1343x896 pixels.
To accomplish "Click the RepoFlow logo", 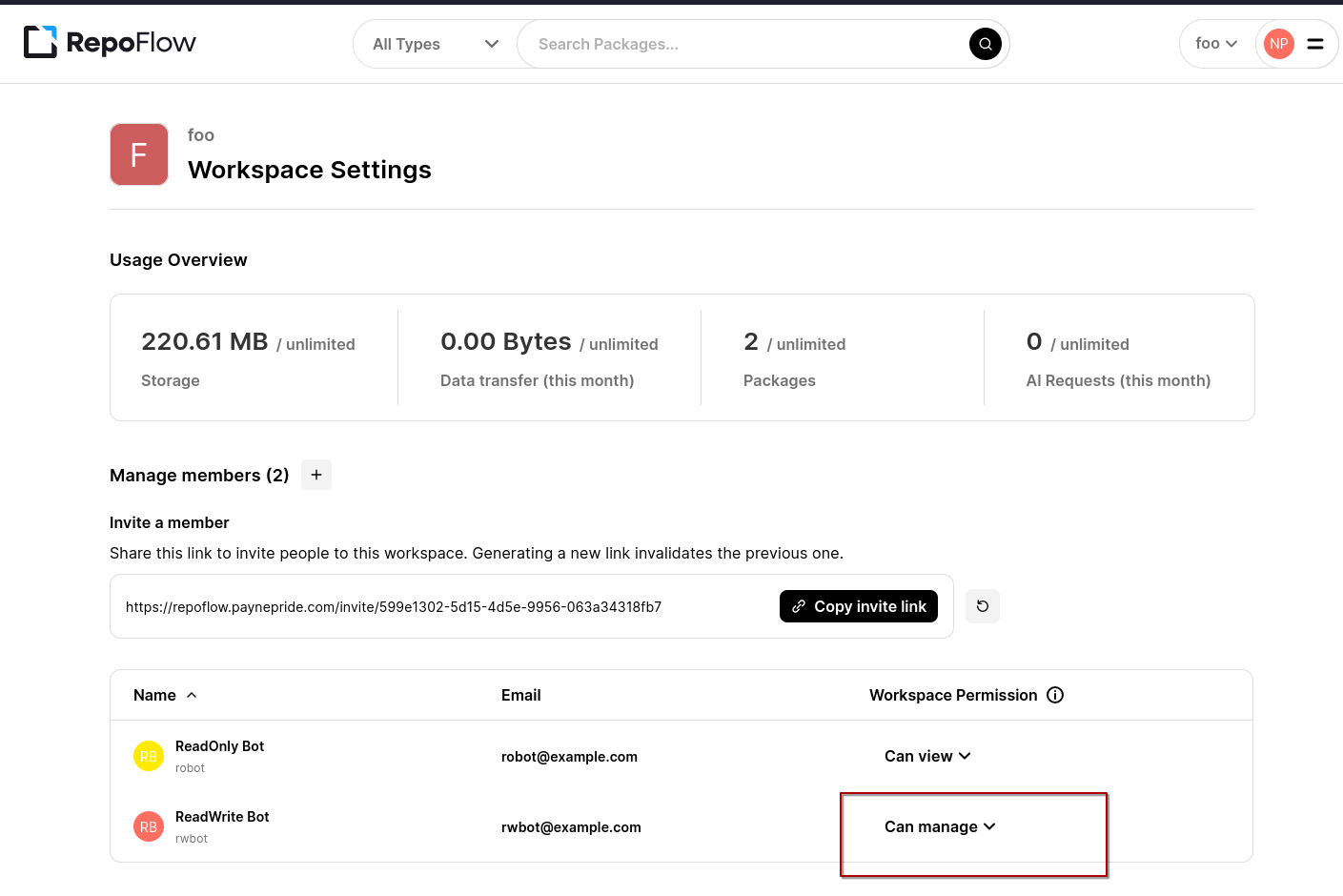I will click(x=110, y=43).
